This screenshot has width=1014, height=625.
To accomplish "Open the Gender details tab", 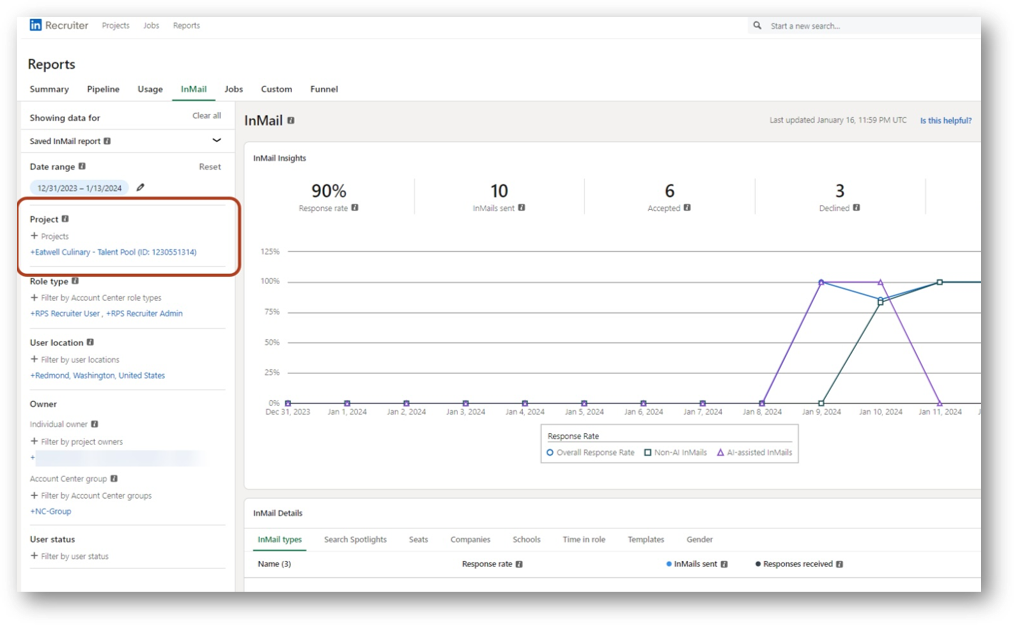I will (700, 540).
